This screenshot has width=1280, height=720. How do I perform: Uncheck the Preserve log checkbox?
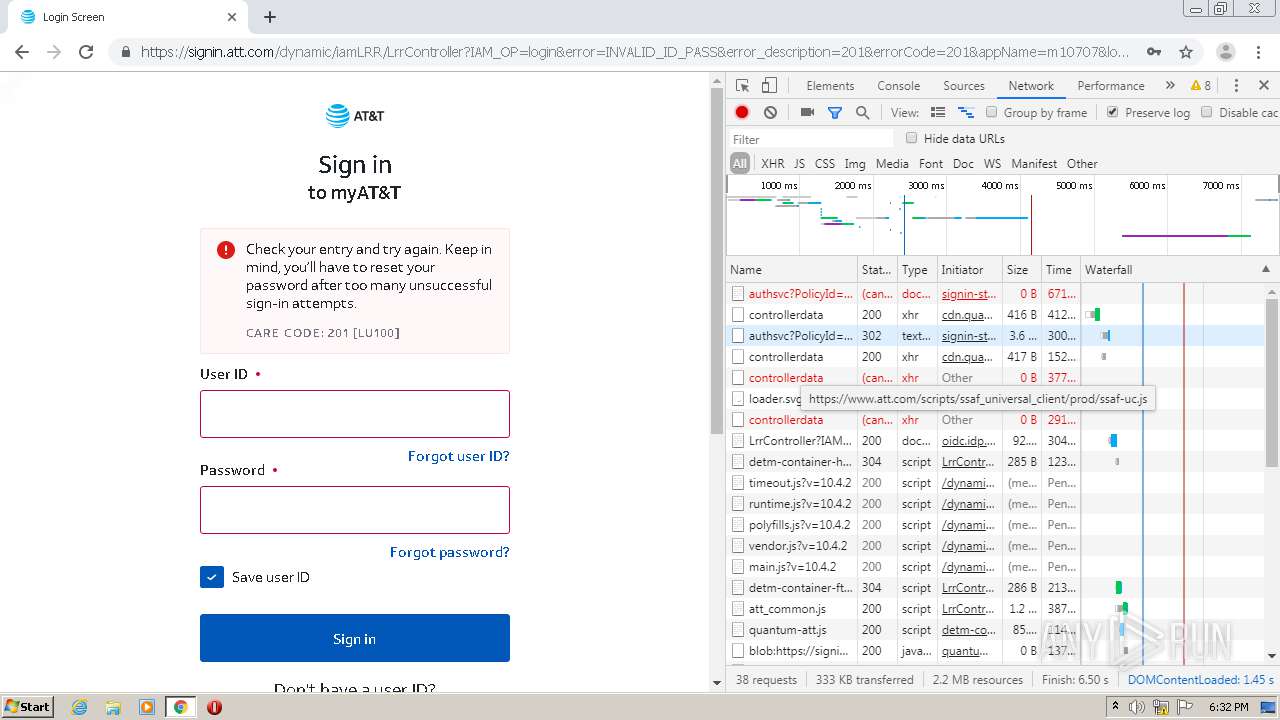tap(1113, 112)
